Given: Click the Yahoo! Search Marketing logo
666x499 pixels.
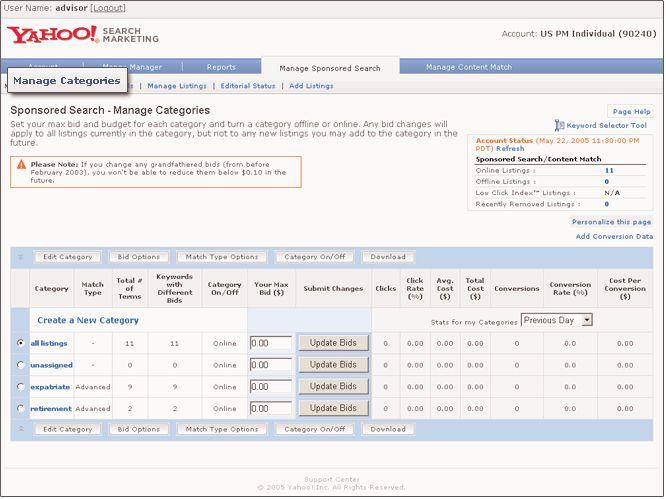Looking at the screenshot, I should 68,37.
